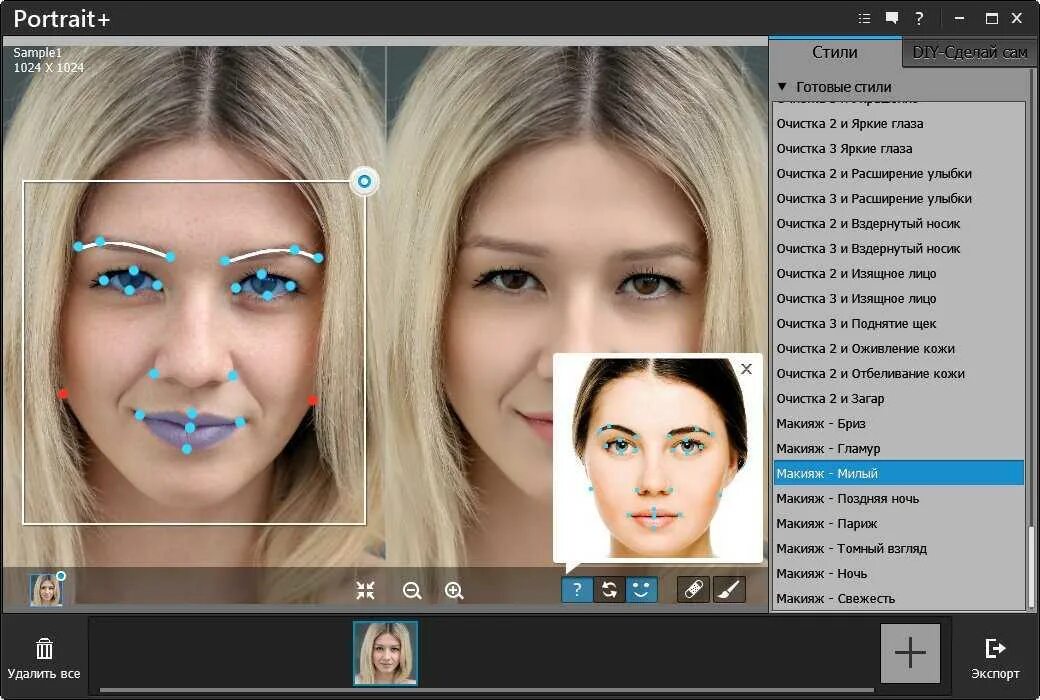Viewport: 1040px width, 700px height.
Task: Select style Очистка 3 и Поднятие щек
Action: [899, 324]
